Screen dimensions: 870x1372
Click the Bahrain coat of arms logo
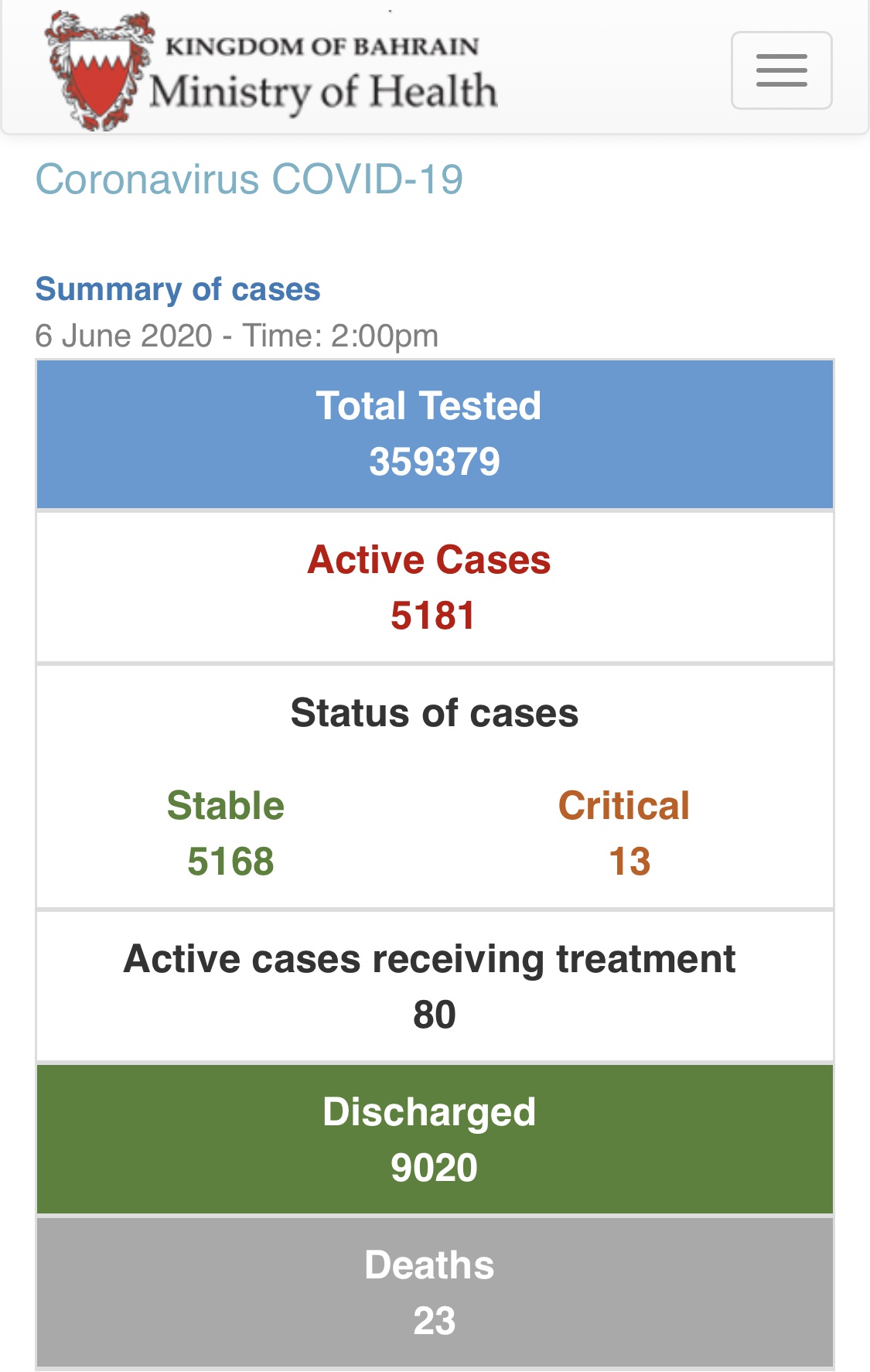(98, 70)
